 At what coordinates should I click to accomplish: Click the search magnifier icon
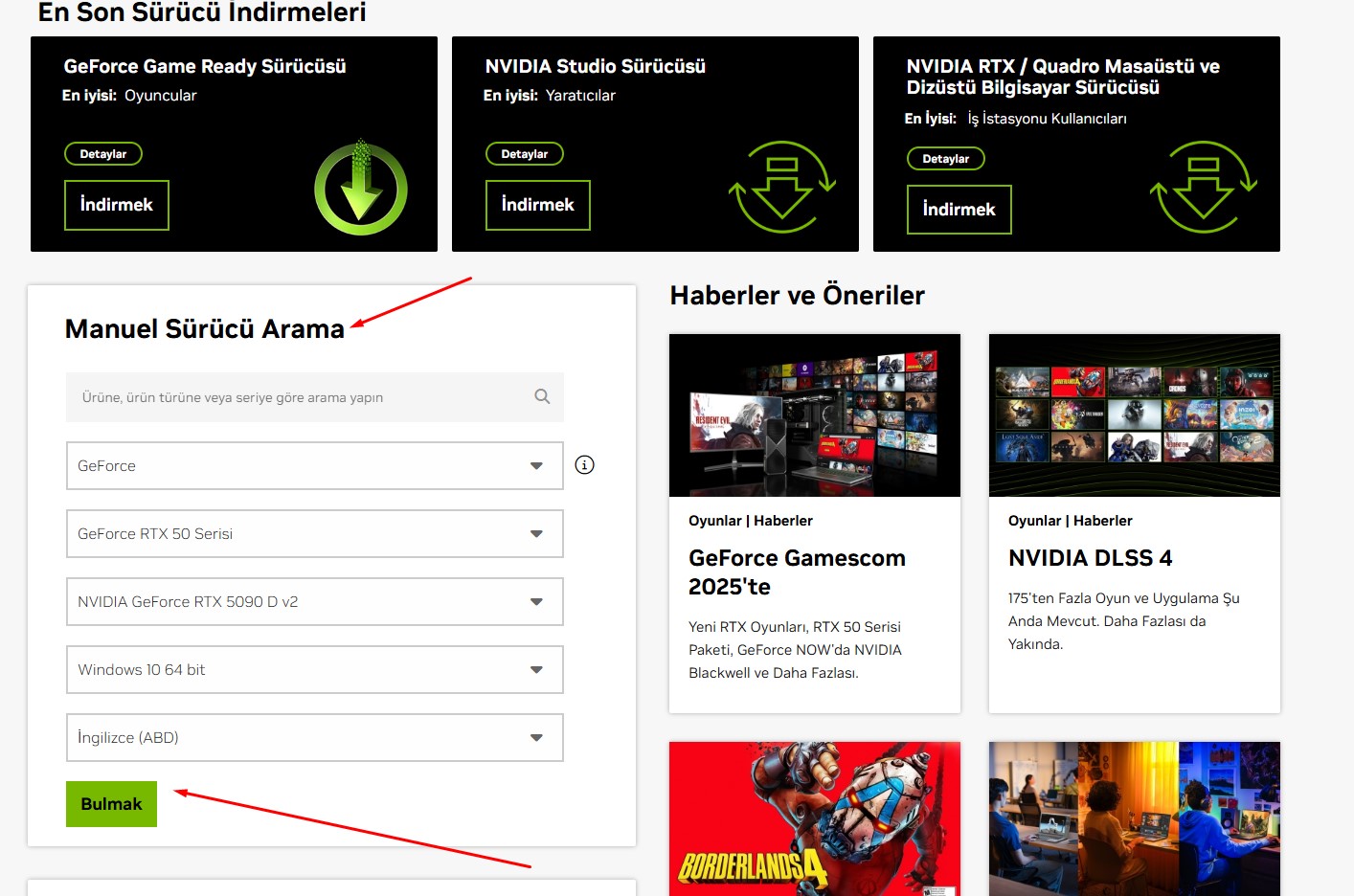click(542, 396)
